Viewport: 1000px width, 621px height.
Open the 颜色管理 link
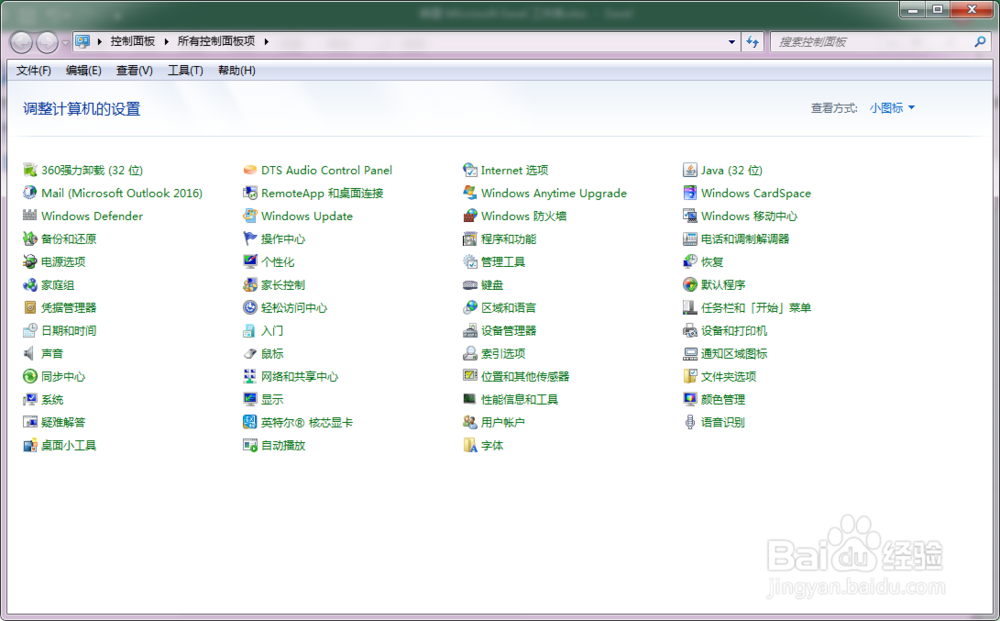point(723,400)
